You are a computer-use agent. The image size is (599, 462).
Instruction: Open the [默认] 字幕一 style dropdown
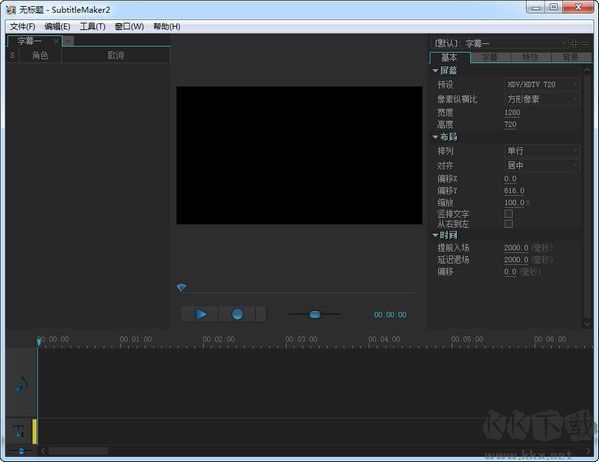(500, 43)
